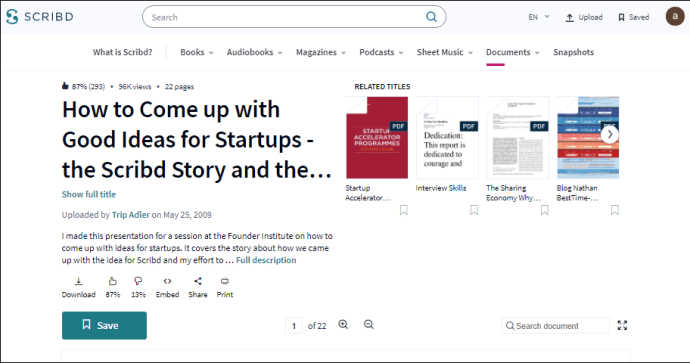The height and width of the screenshot is (363, 690).
Task: Toggle bookmark for Startup Accelerator title
Action: (404, 210)
